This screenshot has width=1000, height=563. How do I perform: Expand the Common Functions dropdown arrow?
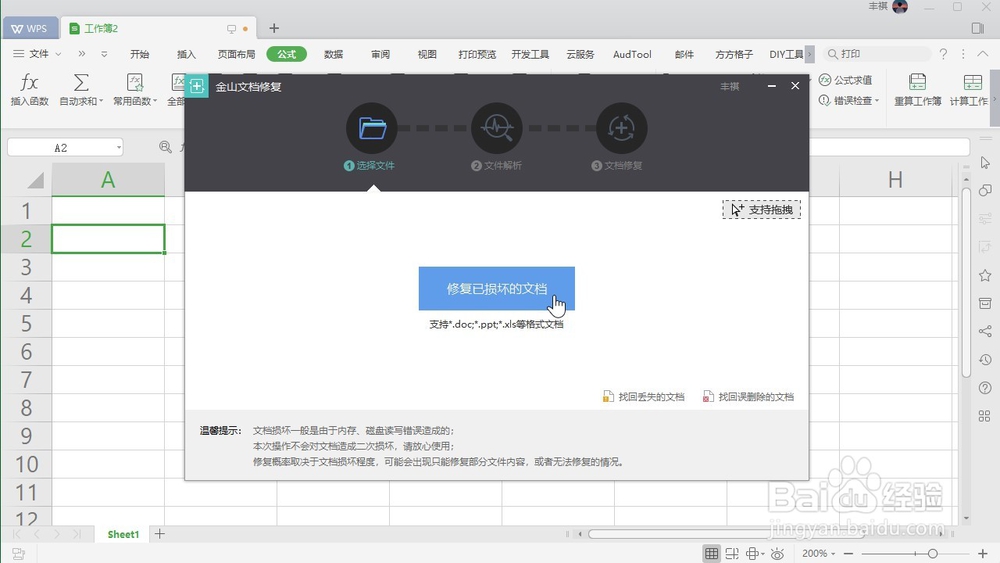(x=154, y=101)
